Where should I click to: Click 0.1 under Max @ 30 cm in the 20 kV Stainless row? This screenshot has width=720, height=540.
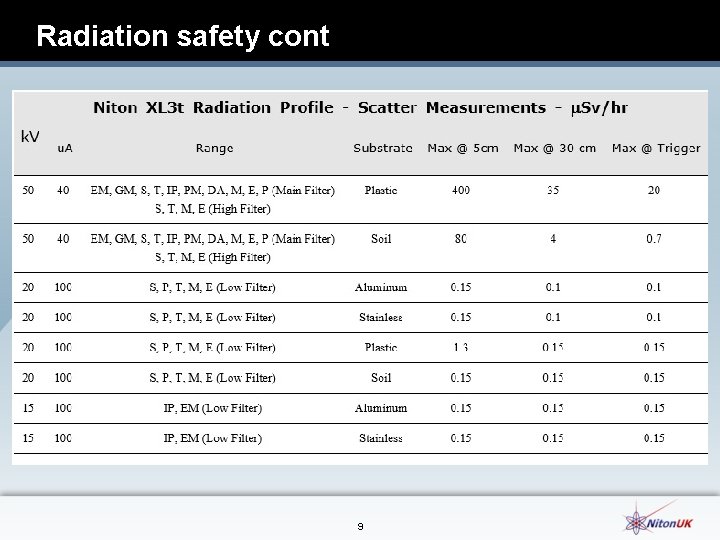pos(553,317)
